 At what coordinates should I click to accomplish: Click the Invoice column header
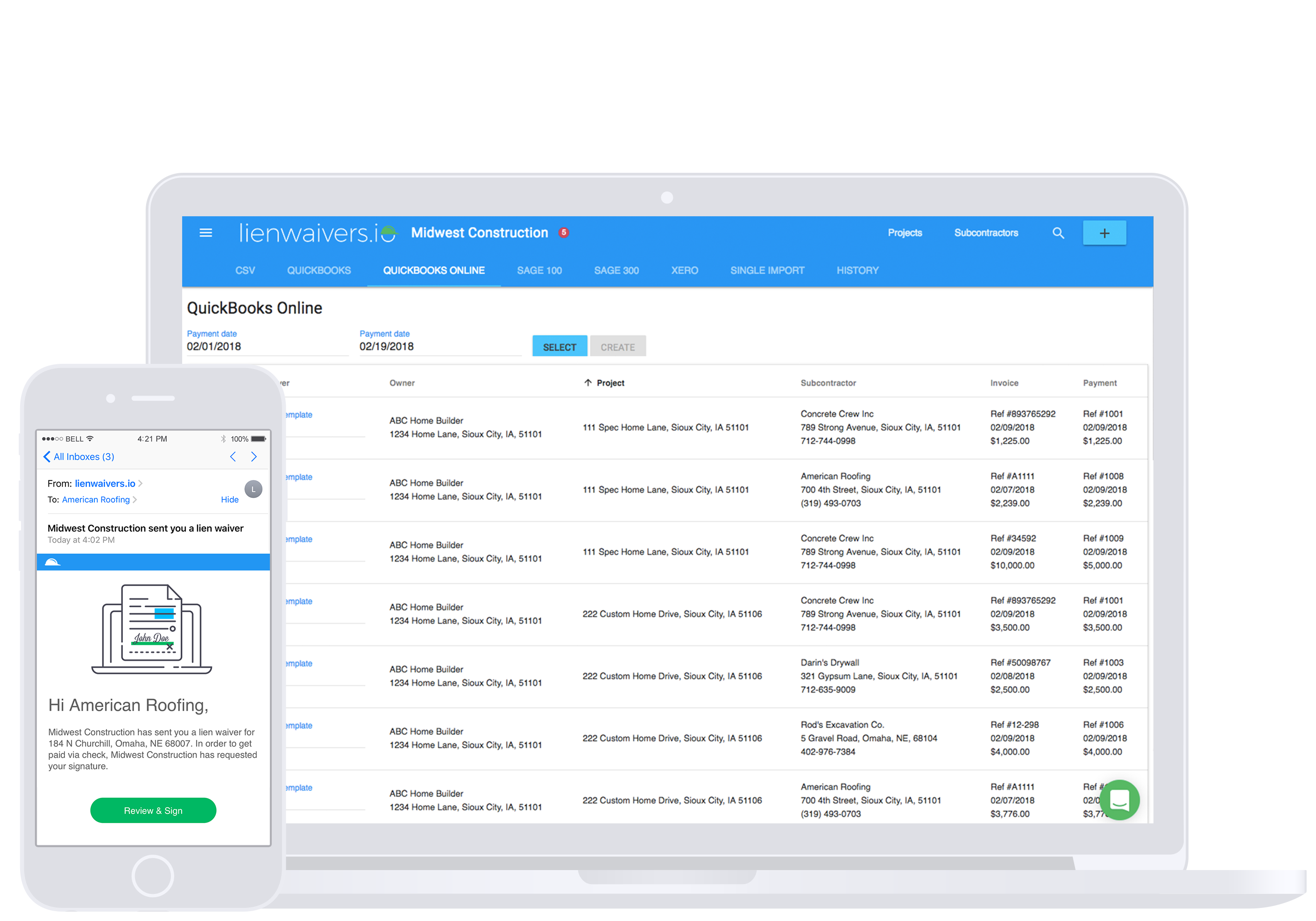point(1004,383)
